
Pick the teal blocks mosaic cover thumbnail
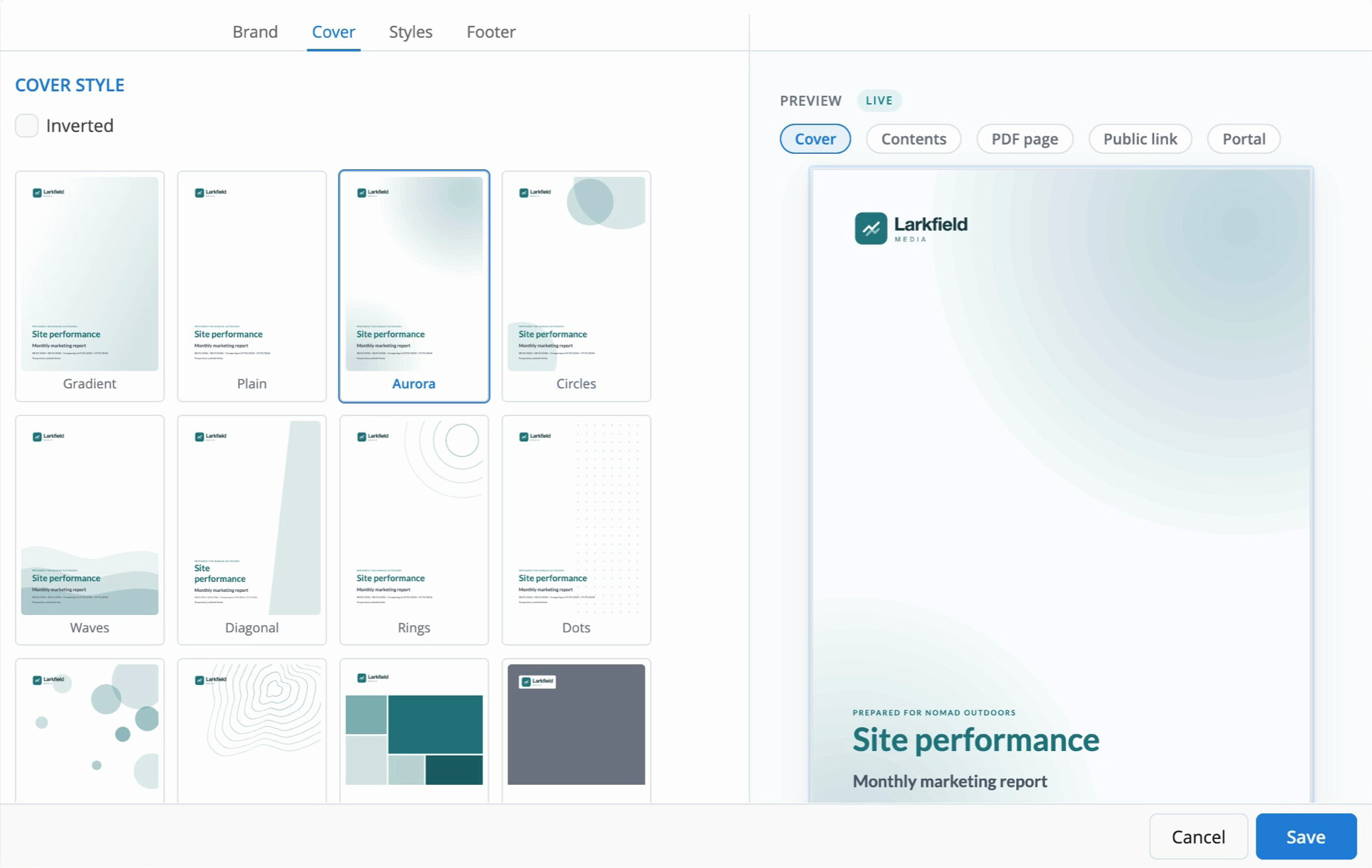(x=414, y=730)
